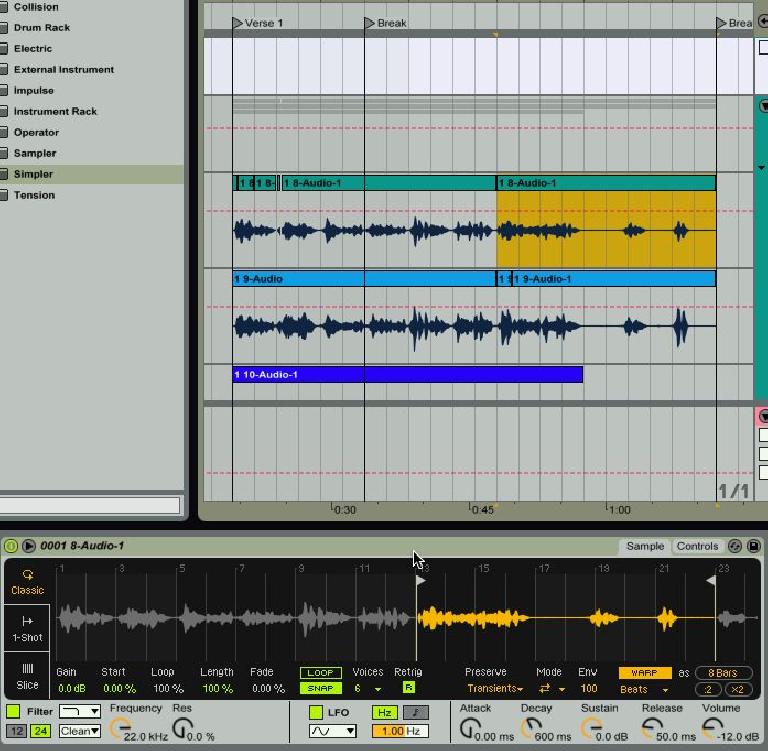The image size is (768, 751).
Task: Click the play triangle beside device title
Action: pyautogui.click(x=29, y=546)
